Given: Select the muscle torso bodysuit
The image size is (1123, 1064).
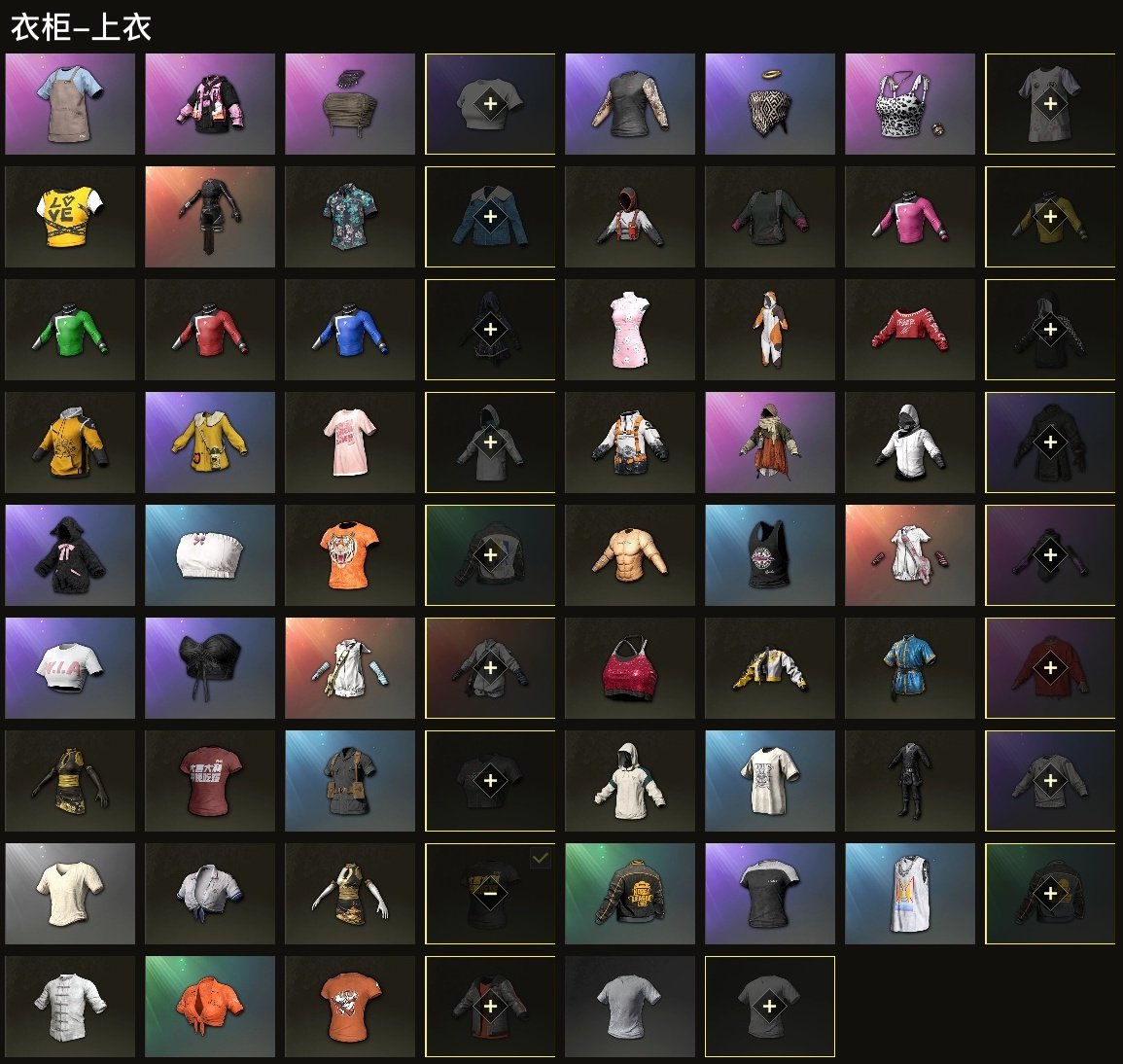Looking at the screenshot, I should [629, 554].
